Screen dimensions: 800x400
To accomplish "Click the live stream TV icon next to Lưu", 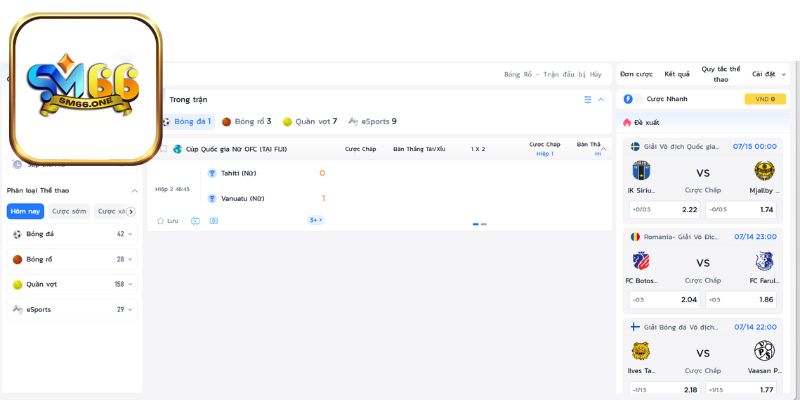I will [x=195, y=221].
